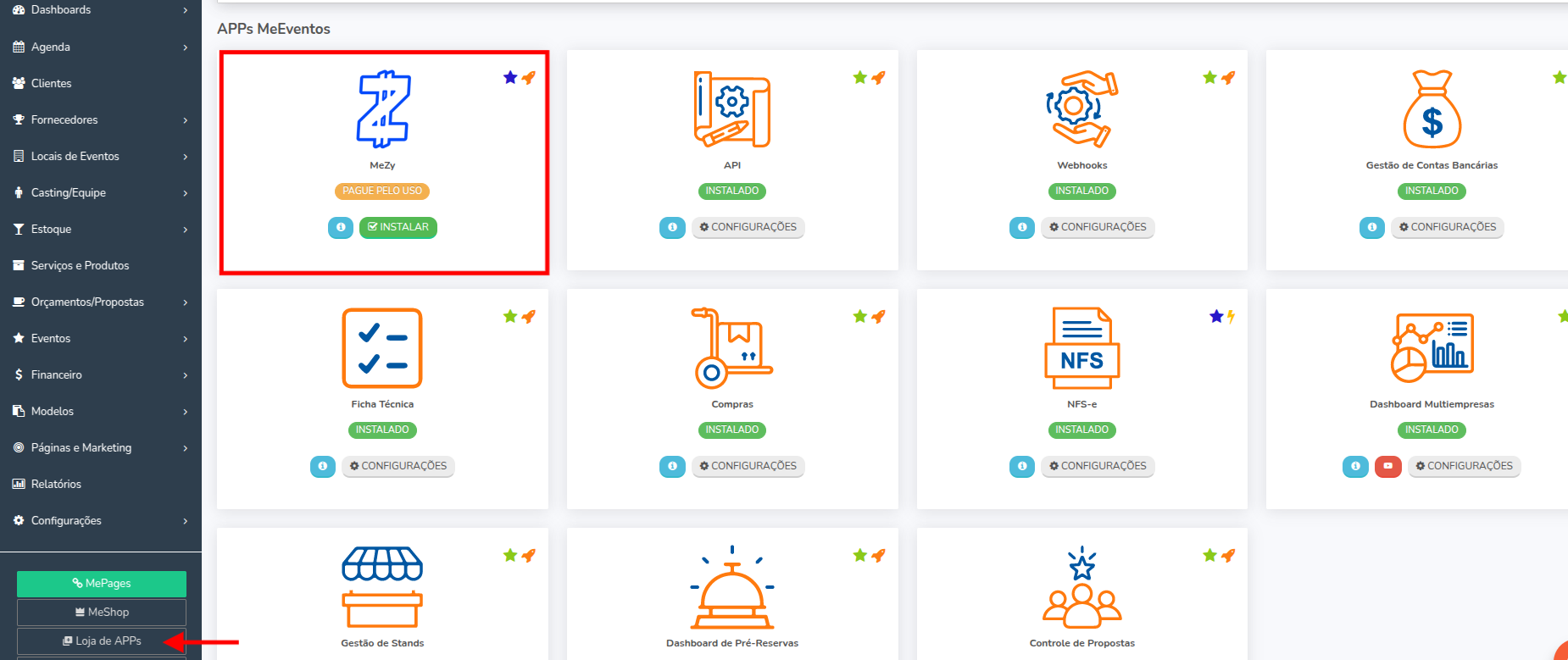Open info button on Webhooks card
Viewport: 1568px width, 660px height.
click(x=1022, y=227)
